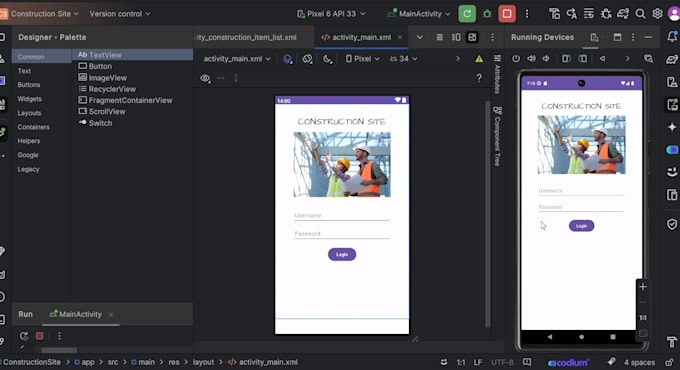Open Pixel device preview dropdown
The image size is (680, 370).
pyautogui.click(x=363, y=59)
